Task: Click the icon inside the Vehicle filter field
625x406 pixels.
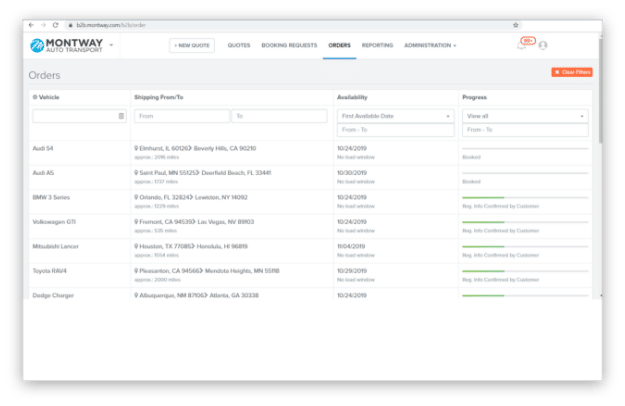Action: click(x=121, y=116)
